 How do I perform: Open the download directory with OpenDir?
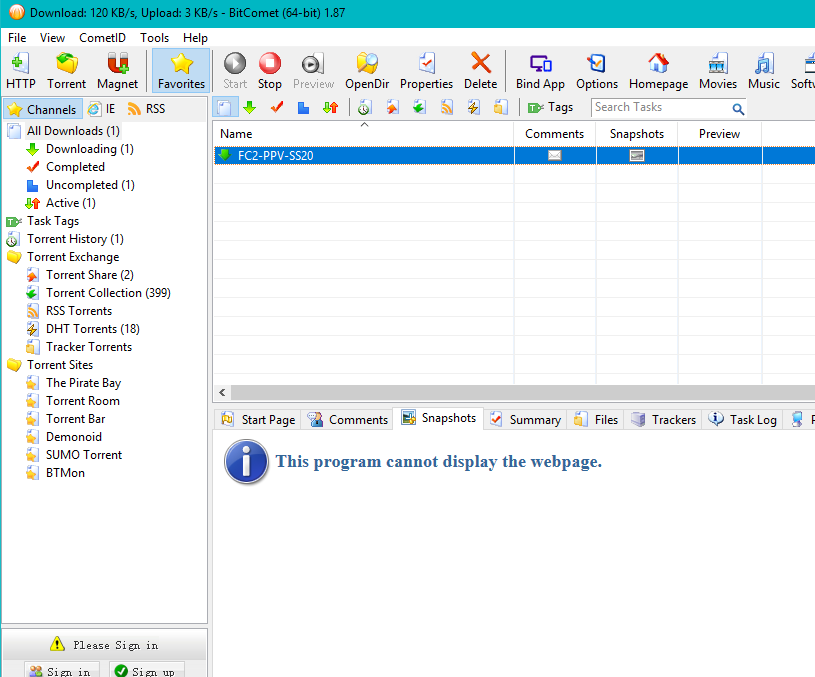[367, 71]
